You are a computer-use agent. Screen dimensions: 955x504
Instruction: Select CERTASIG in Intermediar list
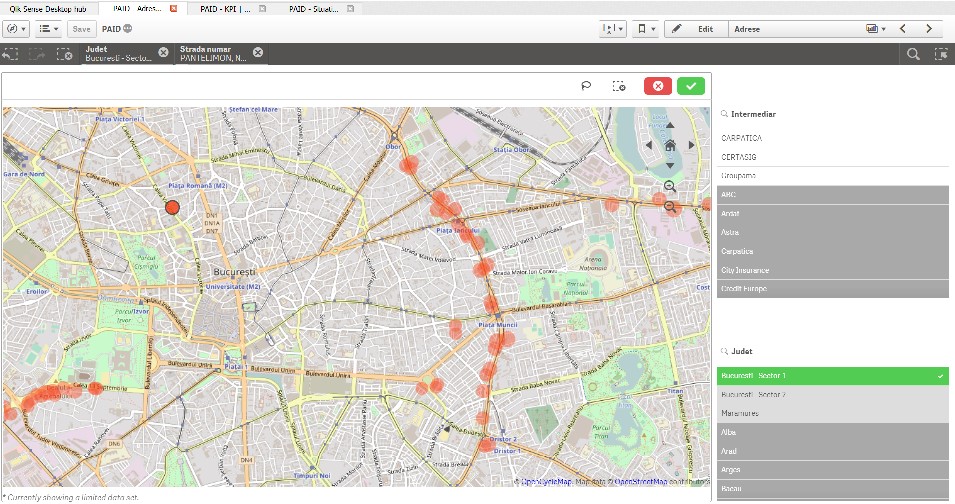click(x=833, y=157)
